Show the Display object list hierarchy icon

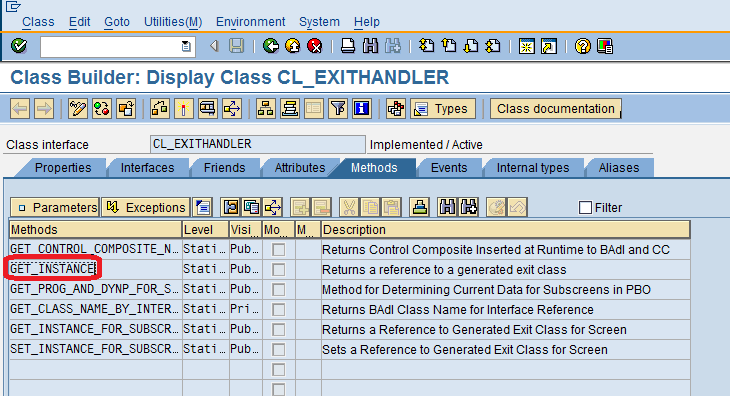(x=266, y=109)
